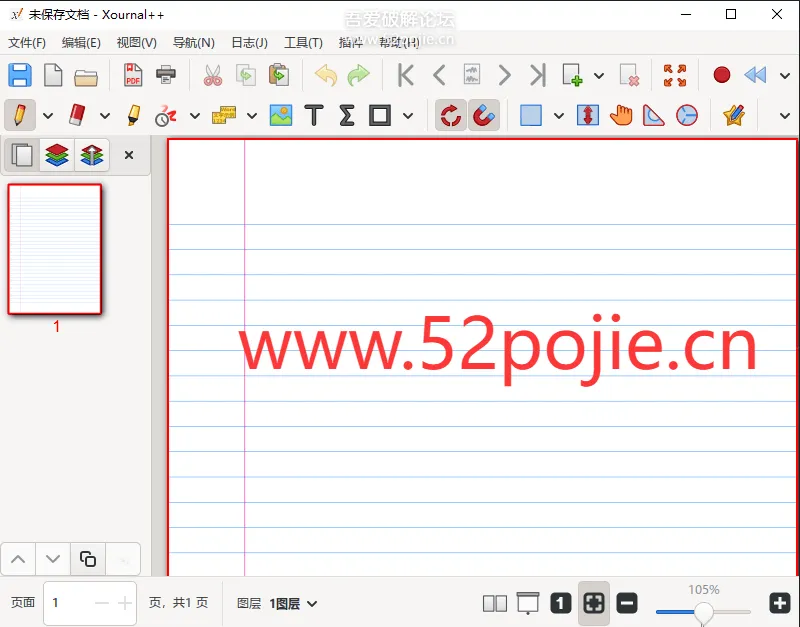The height and width of the screenshot is (627, 800).
Task: Click the vertical space tool icon
Action: 588,115
